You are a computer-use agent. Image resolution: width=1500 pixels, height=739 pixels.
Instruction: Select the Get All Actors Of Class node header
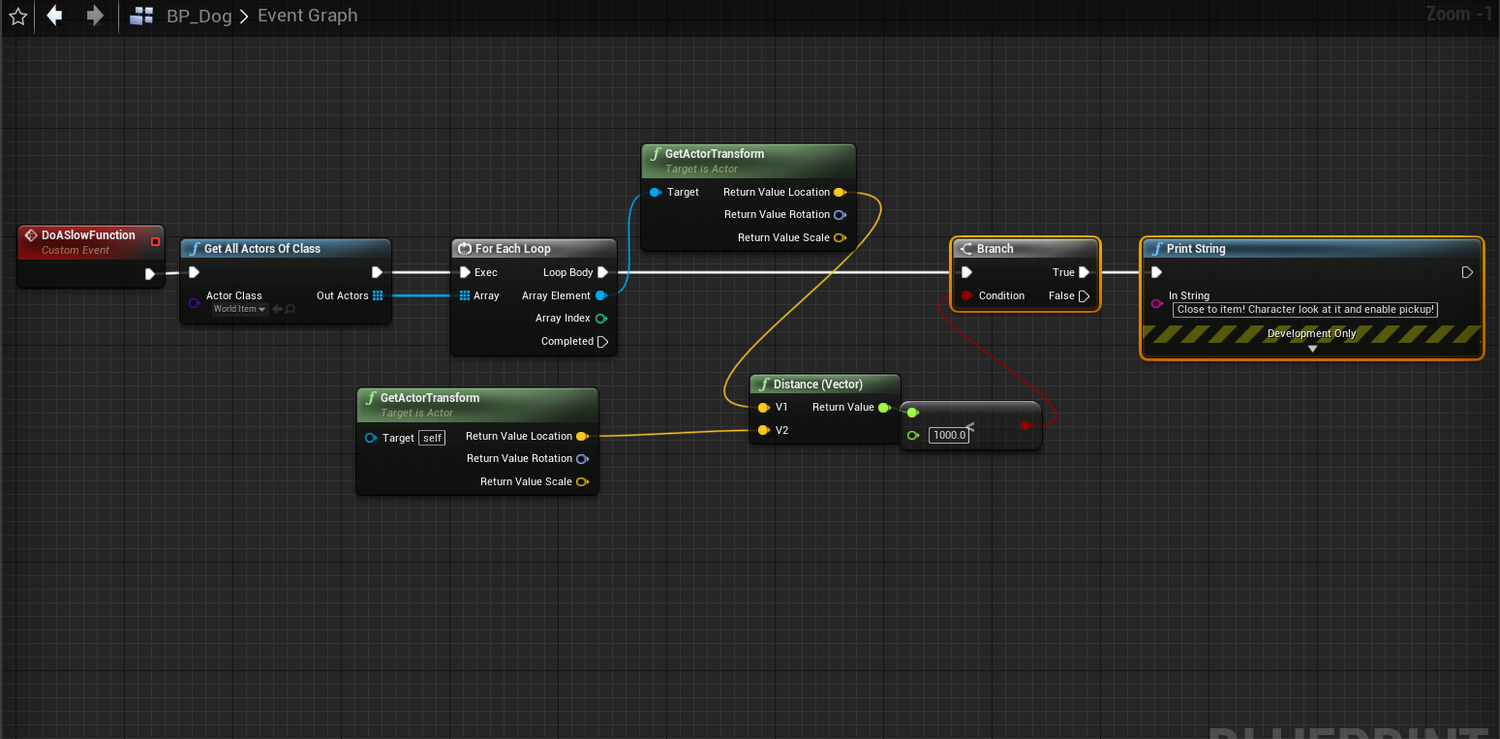pos(285,248)
